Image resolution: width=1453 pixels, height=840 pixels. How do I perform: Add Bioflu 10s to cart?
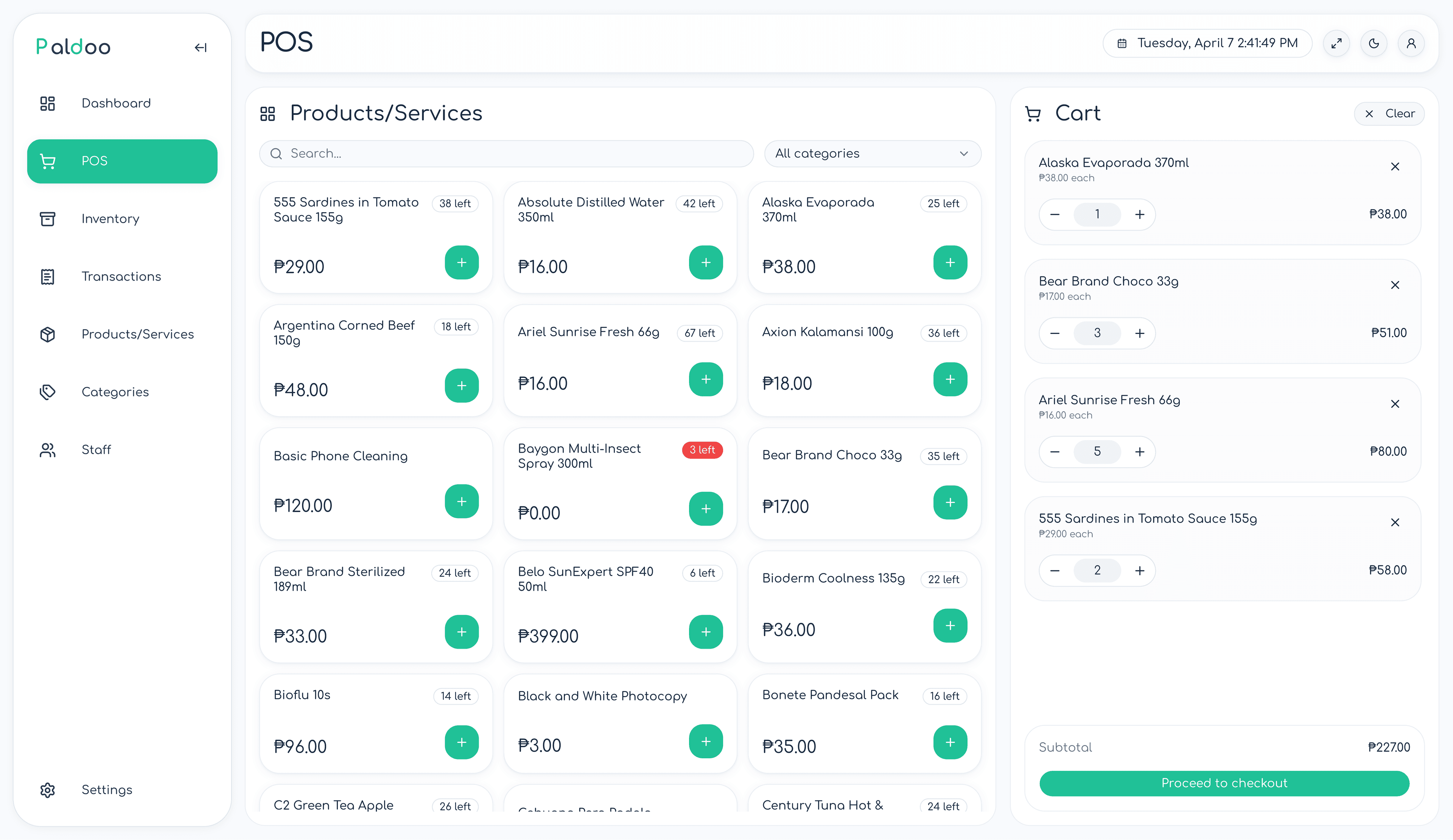point(461,742)
